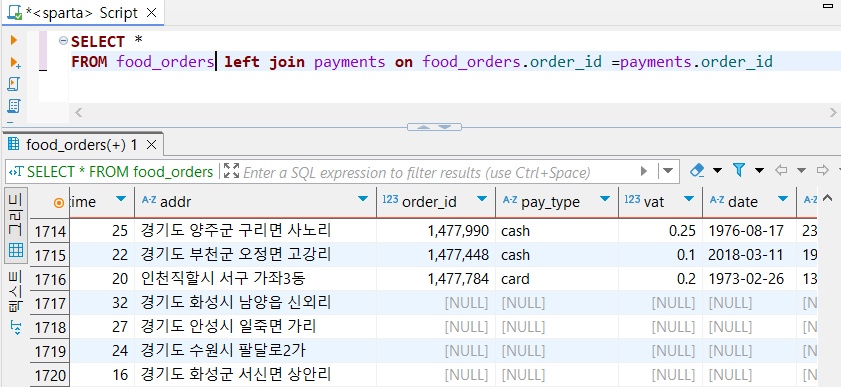The width and height of the screenshot is (841, 387).
Task: Select the food_orders(+) 1 result tab
Action: point(82,144)
